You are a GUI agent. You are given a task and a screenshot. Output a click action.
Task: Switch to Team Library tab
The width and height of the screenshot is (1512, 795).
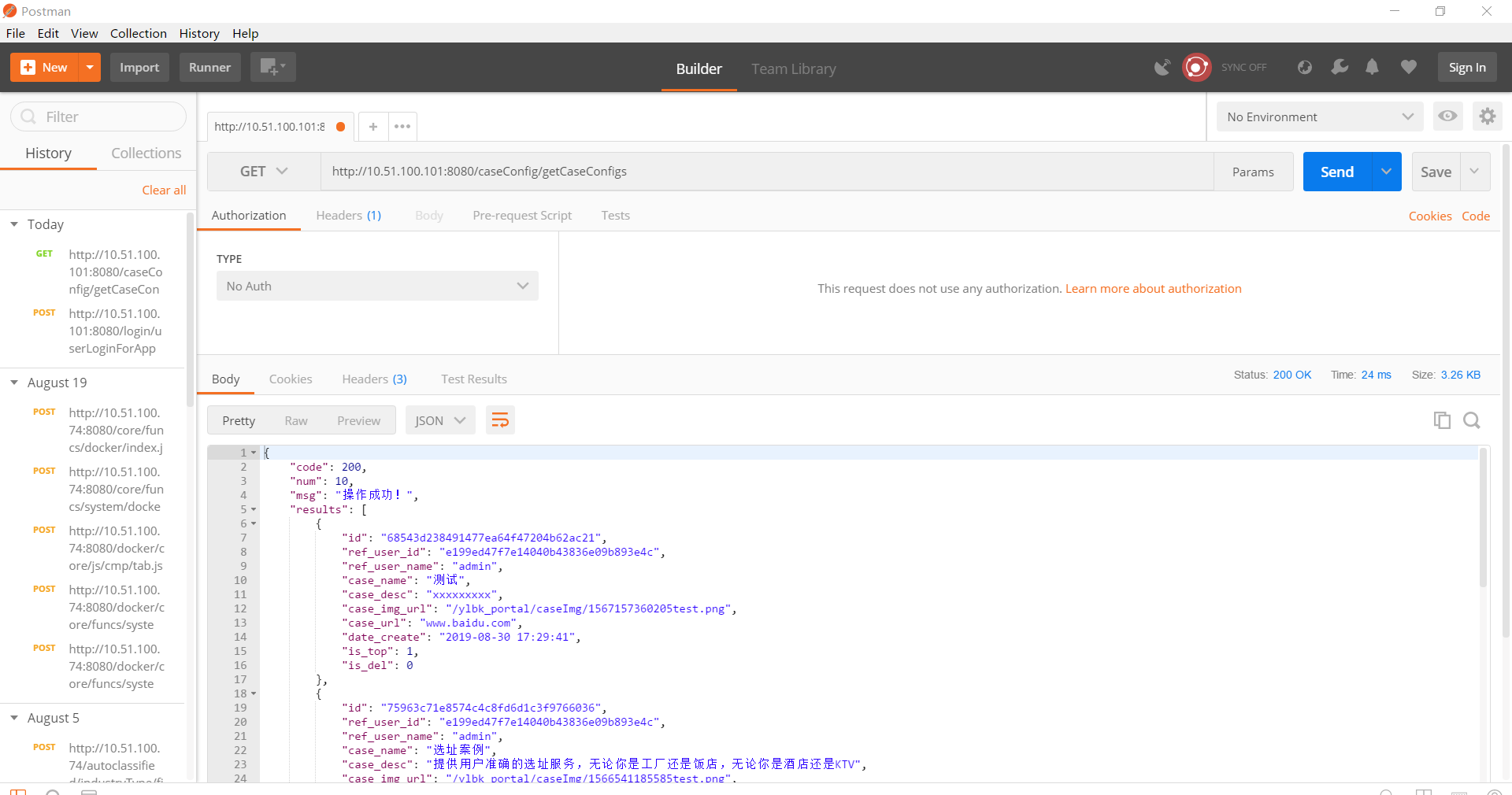coord(793,69)
